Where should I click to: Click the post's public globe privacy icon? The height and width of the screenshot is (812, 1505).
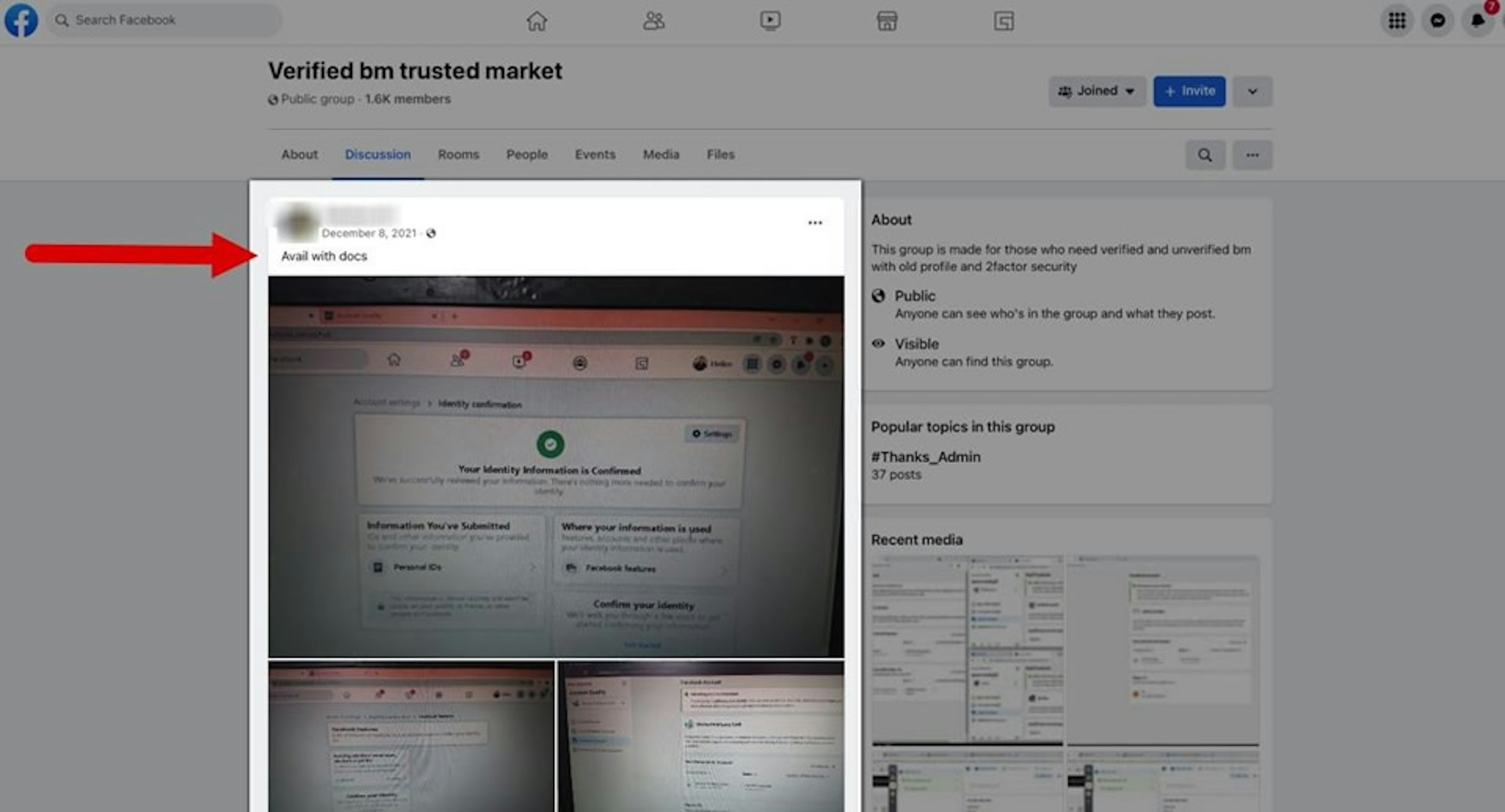(x=431, y=233)
